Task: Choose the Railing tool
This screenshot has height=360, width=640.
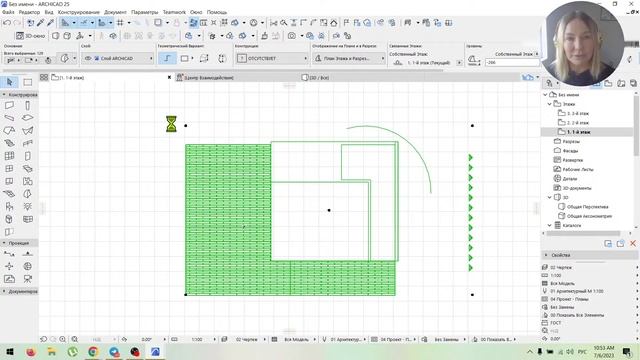Action: click(28, 143)
